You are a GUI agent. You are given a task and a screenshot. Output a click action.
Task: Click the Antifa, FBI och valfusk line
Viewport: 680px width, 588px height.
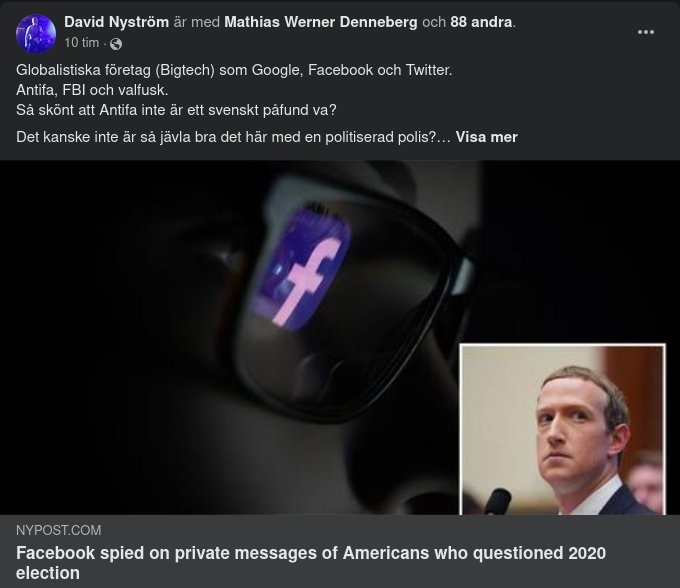click(x=92, y=90)
